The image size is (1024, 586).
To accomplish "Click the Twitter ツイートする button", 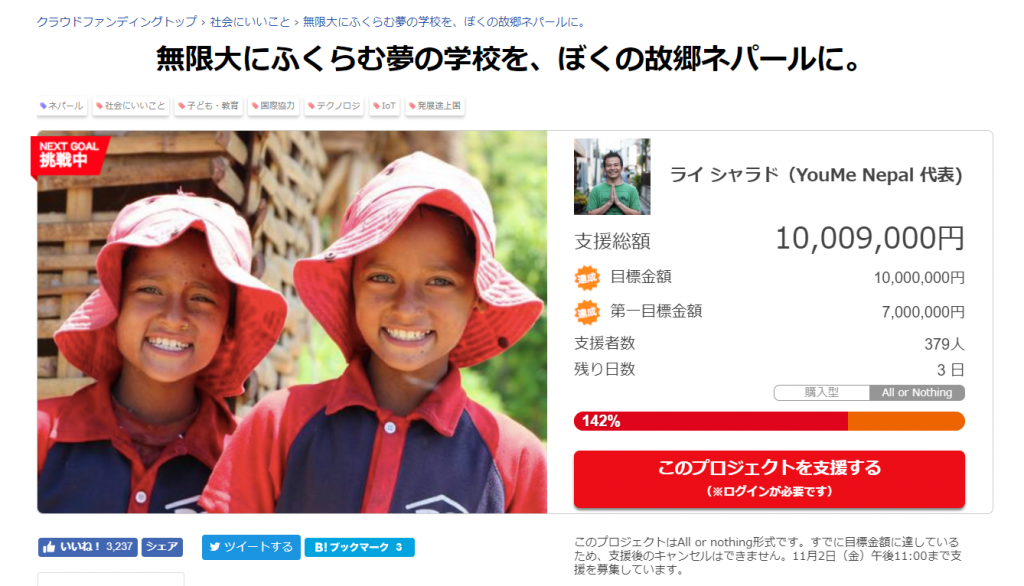I will 251,547.
